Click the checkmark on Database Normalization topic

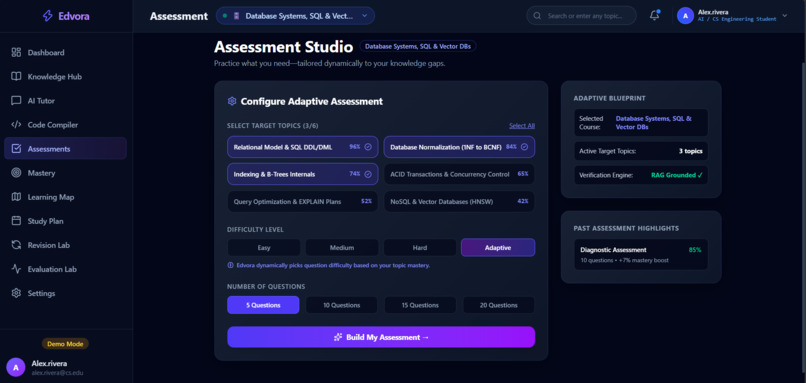click(x=524, y=147)
